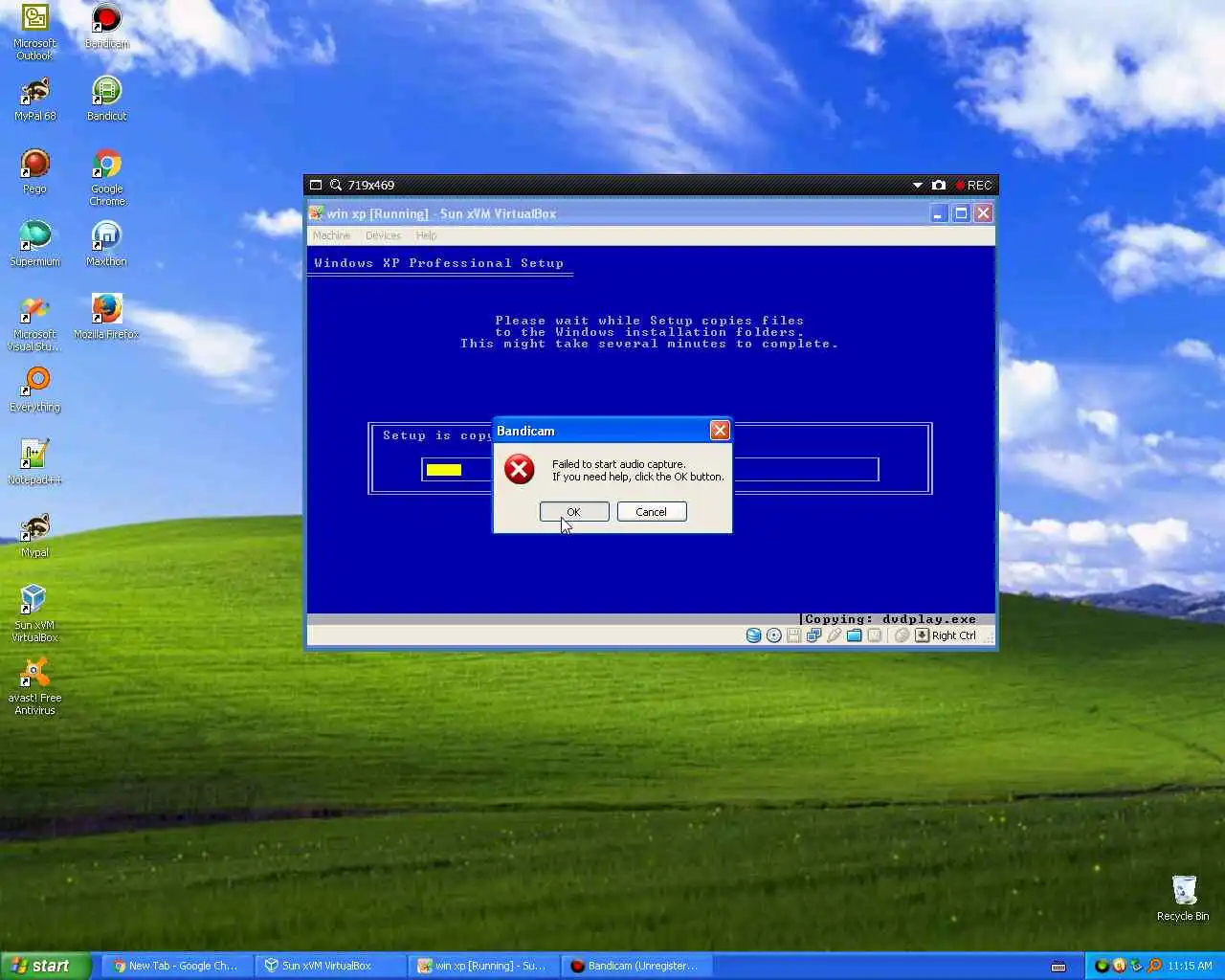This screenshot has height=980, width=1225.
Task: Open the Help menu in the VirtualBox window
Action: point(426,235)
